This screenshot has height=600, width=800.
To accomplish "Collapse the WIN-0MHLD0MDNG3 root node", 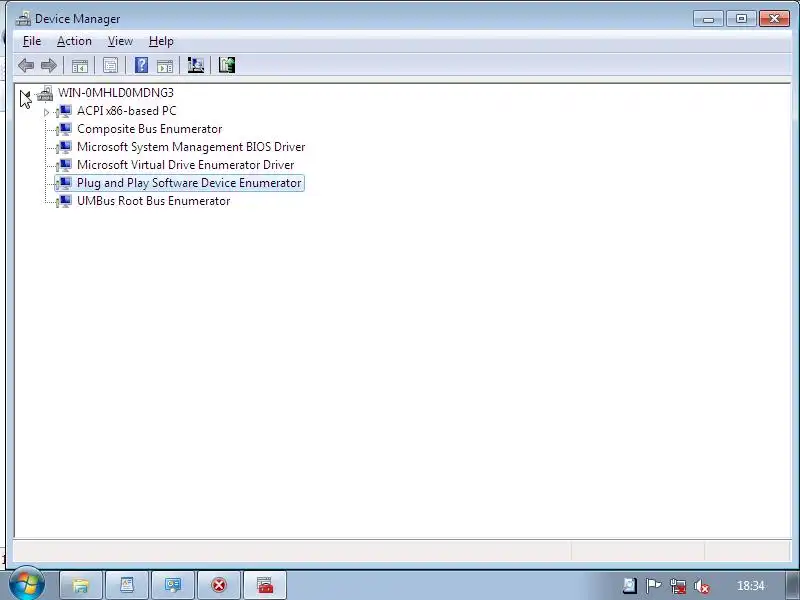I will pos(26,94).
